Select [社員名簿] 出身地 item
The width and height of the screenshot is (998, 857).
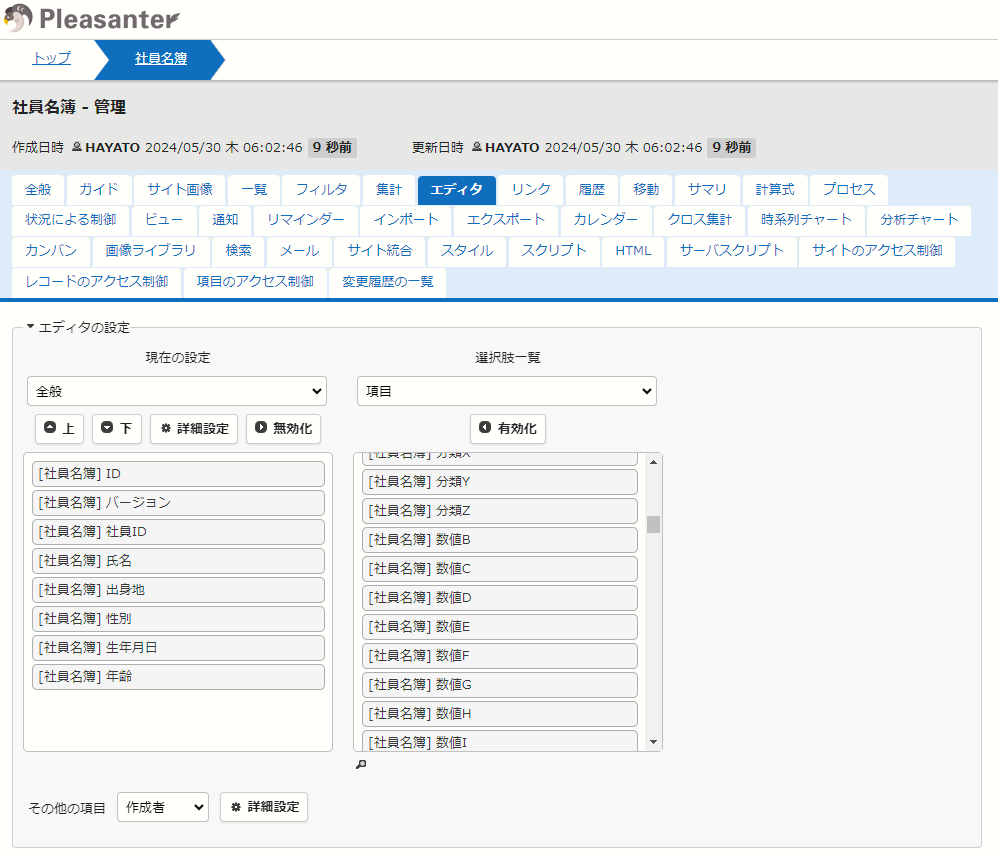click(x=178, y=590)
